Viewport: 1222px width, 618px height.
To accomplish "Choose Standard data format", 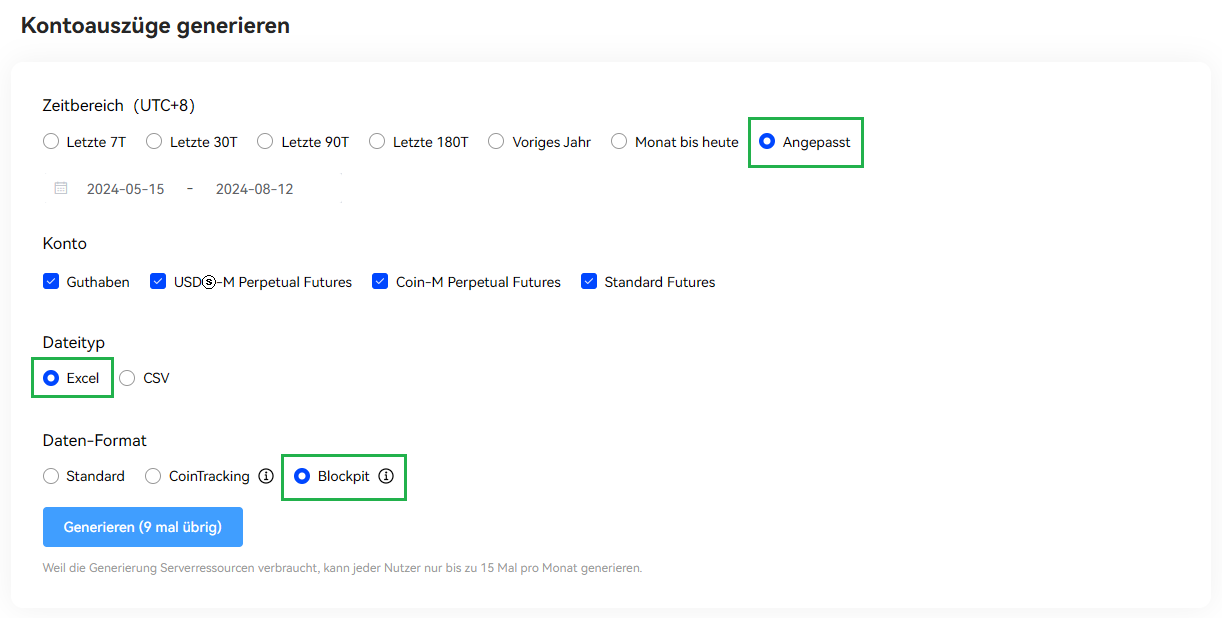I will [51, 476].
